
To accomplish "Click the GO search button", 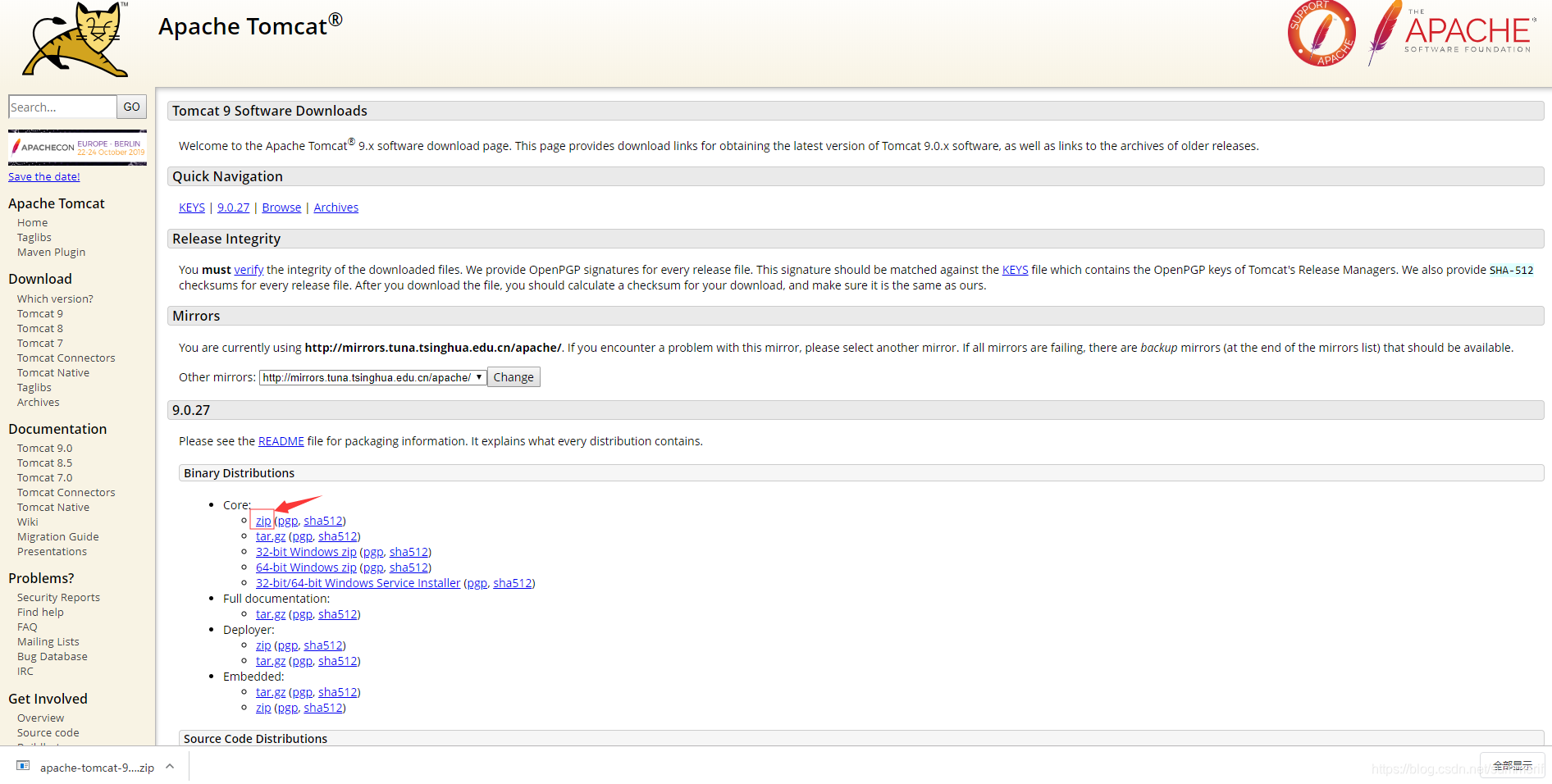I will [x=131, y=107].
